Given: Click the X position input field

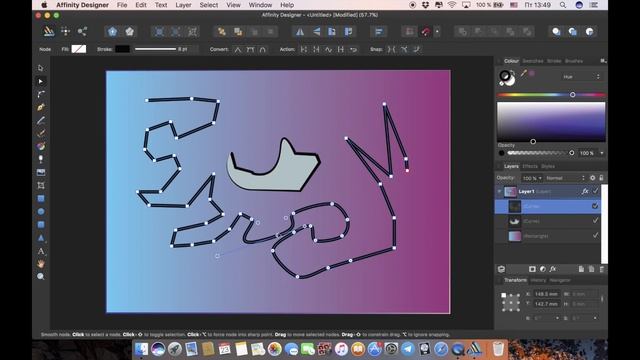Looking at the screenshot, I should [546, 294].
